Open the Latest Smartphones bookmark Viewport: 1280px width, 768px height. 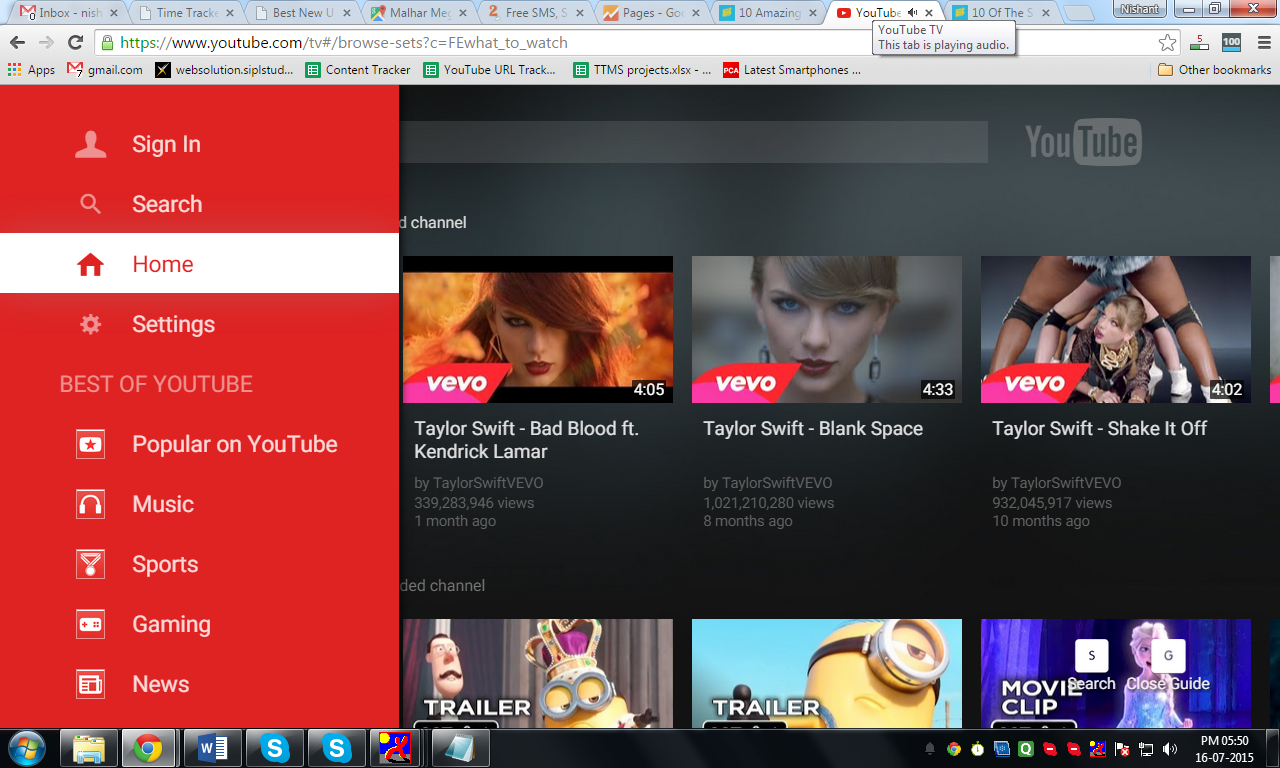tap(792, 70)
